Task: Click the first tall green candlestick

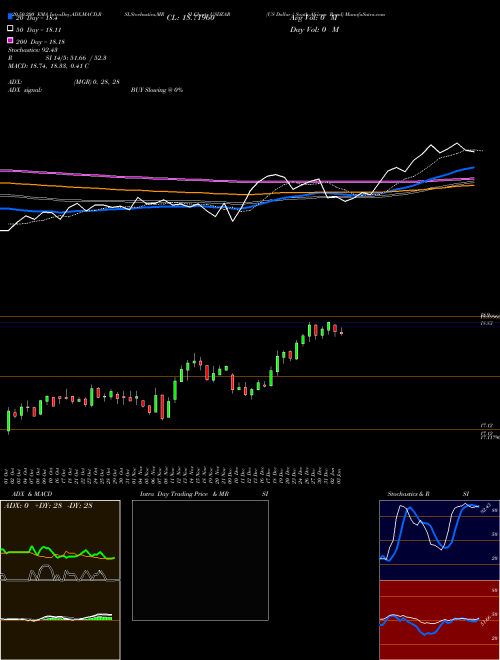Action: coord(8,420)
